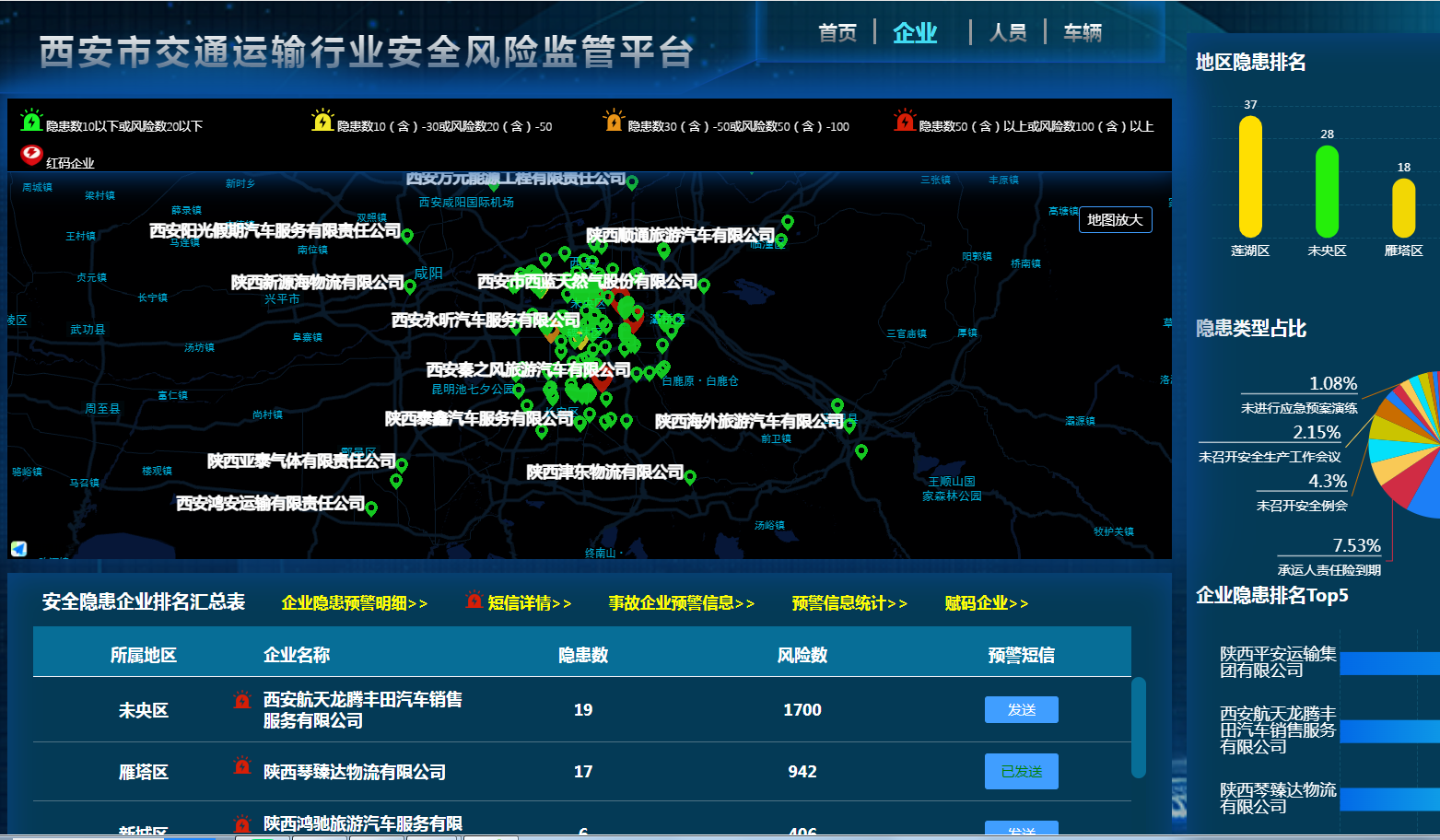
Task: Click the 未召开安全生产工作会议 pie label
Action: click(1270, 457)
